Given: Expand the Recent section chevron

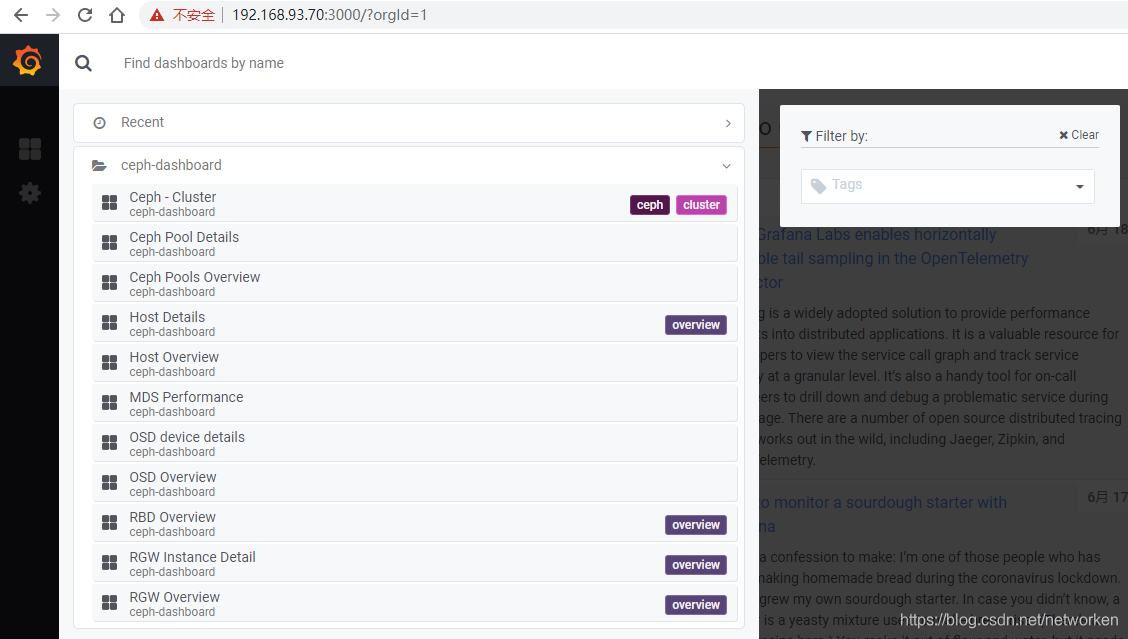Looking at the screenshot, I should pyautogui.click(x=728, y=123).
